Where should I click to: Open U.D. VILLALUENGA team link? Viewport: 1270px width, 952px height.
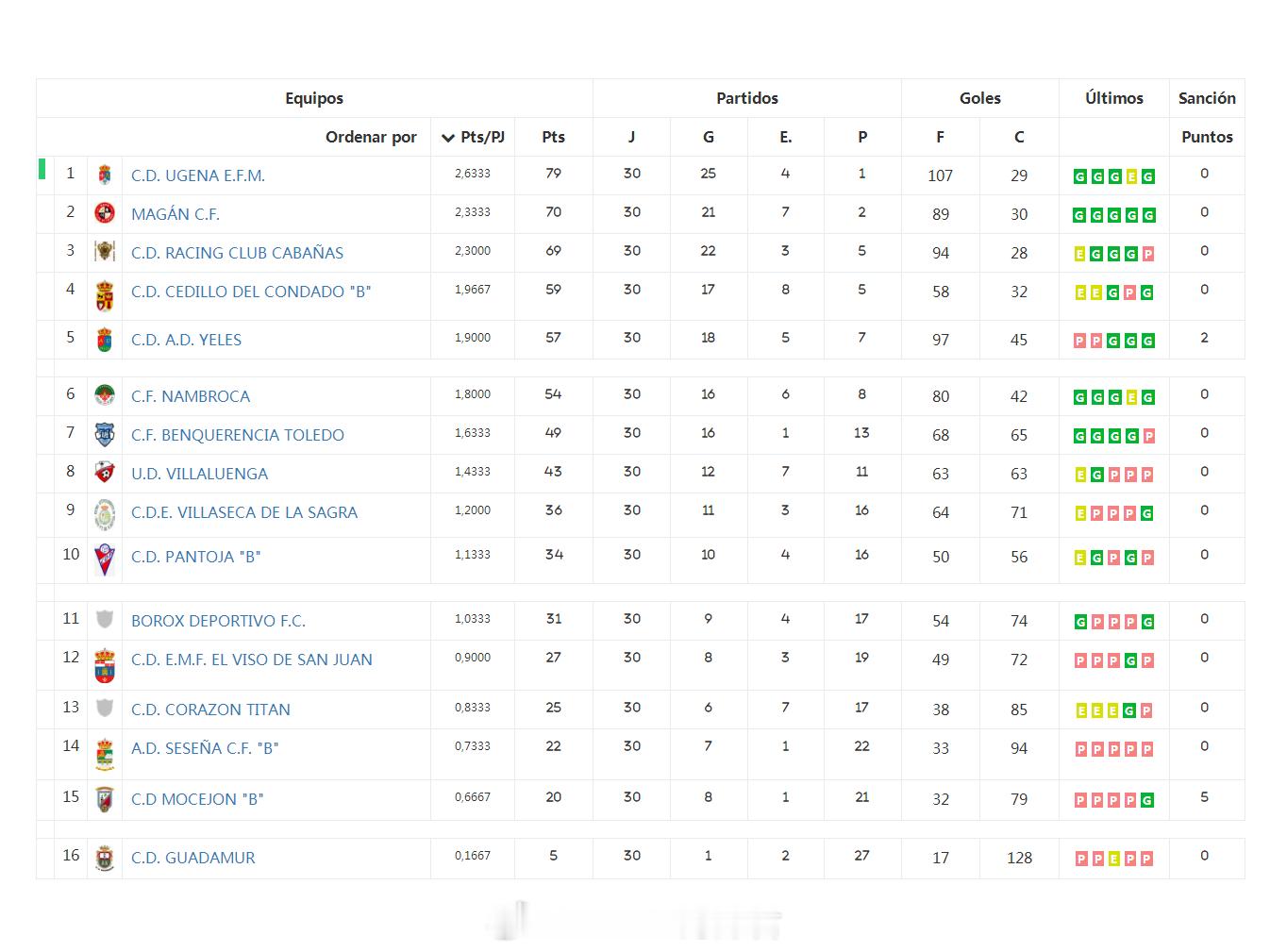(x=199, y=474)
